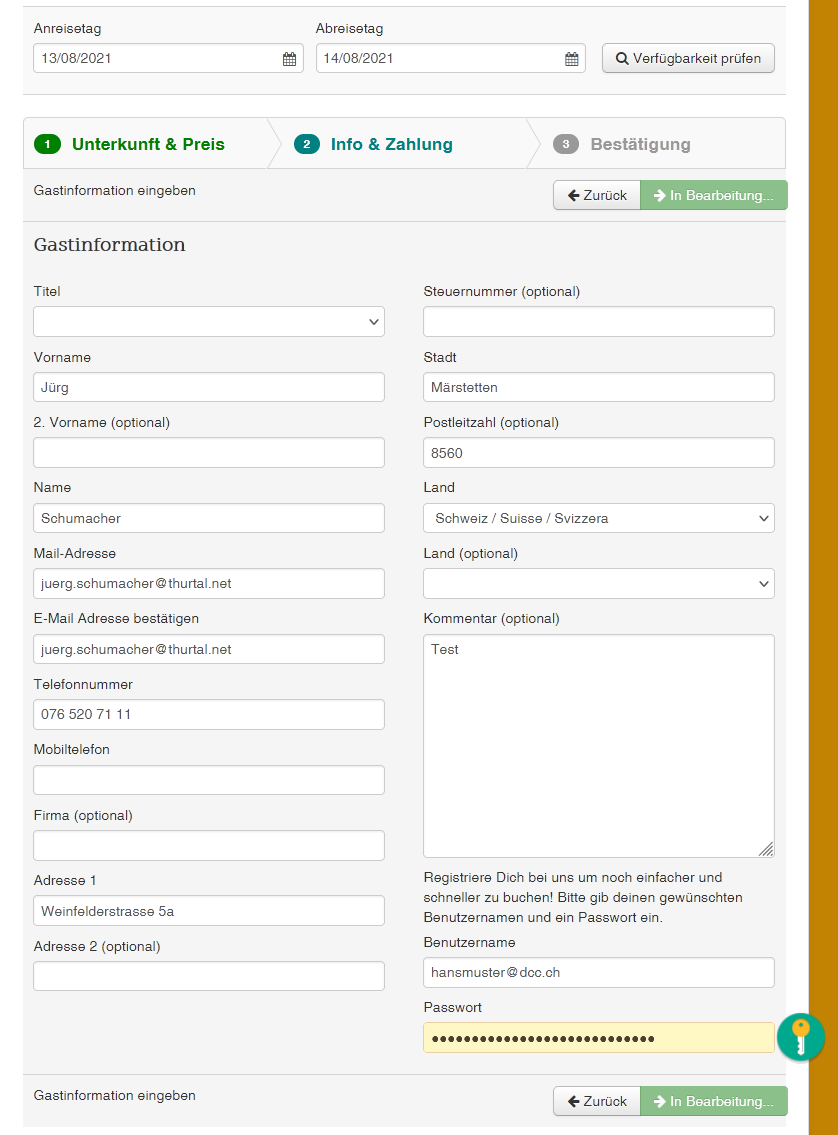
Task: Select the Steuernummer (optional) input
Action: click(x=599, y=322)
